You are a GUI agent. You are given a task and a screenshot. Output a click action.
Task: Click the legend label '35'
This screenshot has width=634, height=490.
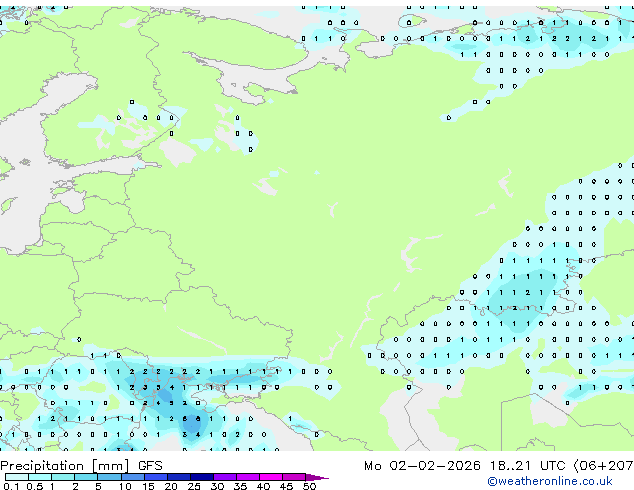[x=240, y=486]
